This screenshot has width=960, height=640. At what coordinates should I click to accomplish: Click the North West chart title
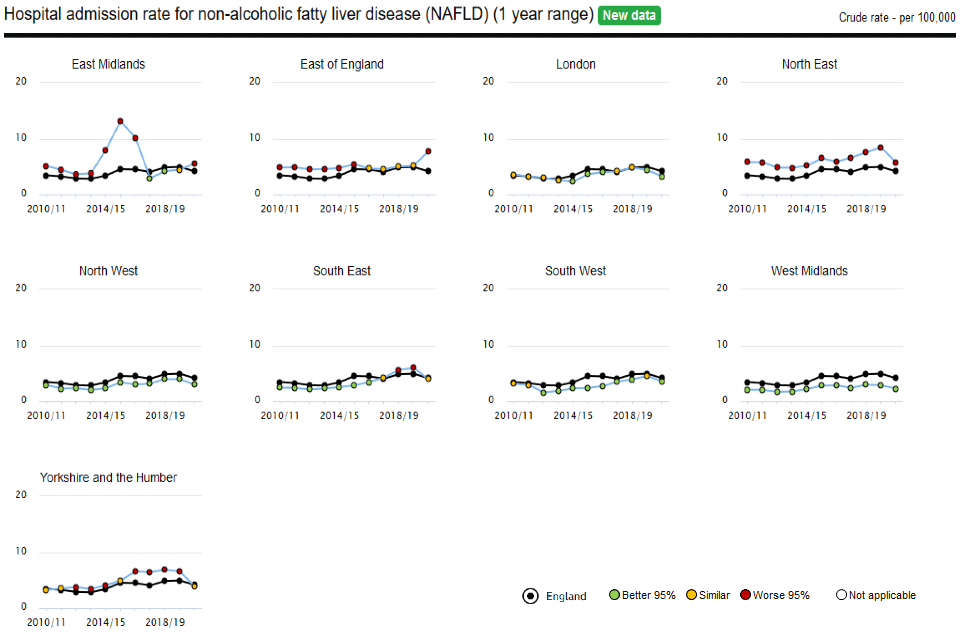[x=108, y=271]
